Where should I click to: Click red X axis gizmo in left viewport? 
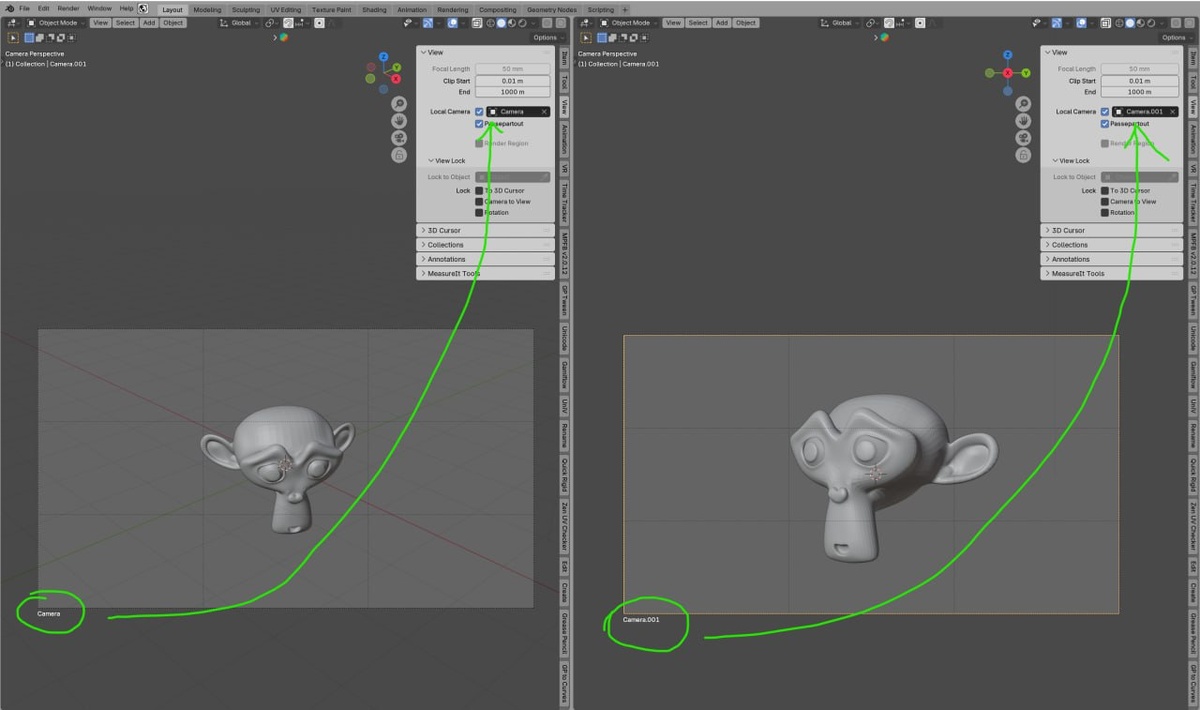(396, 78)
